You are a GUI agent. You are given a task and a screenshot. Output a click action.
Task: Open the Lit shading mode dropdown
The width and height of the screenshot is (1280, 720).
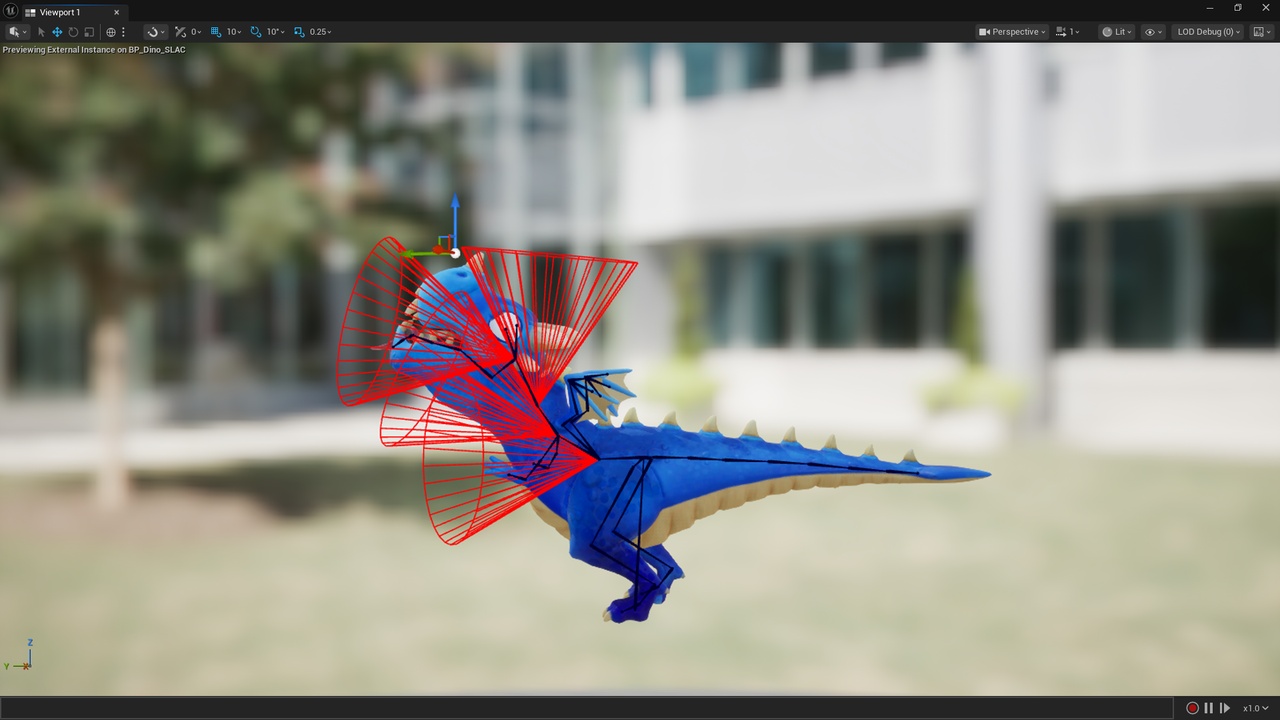pos(1116,32)
